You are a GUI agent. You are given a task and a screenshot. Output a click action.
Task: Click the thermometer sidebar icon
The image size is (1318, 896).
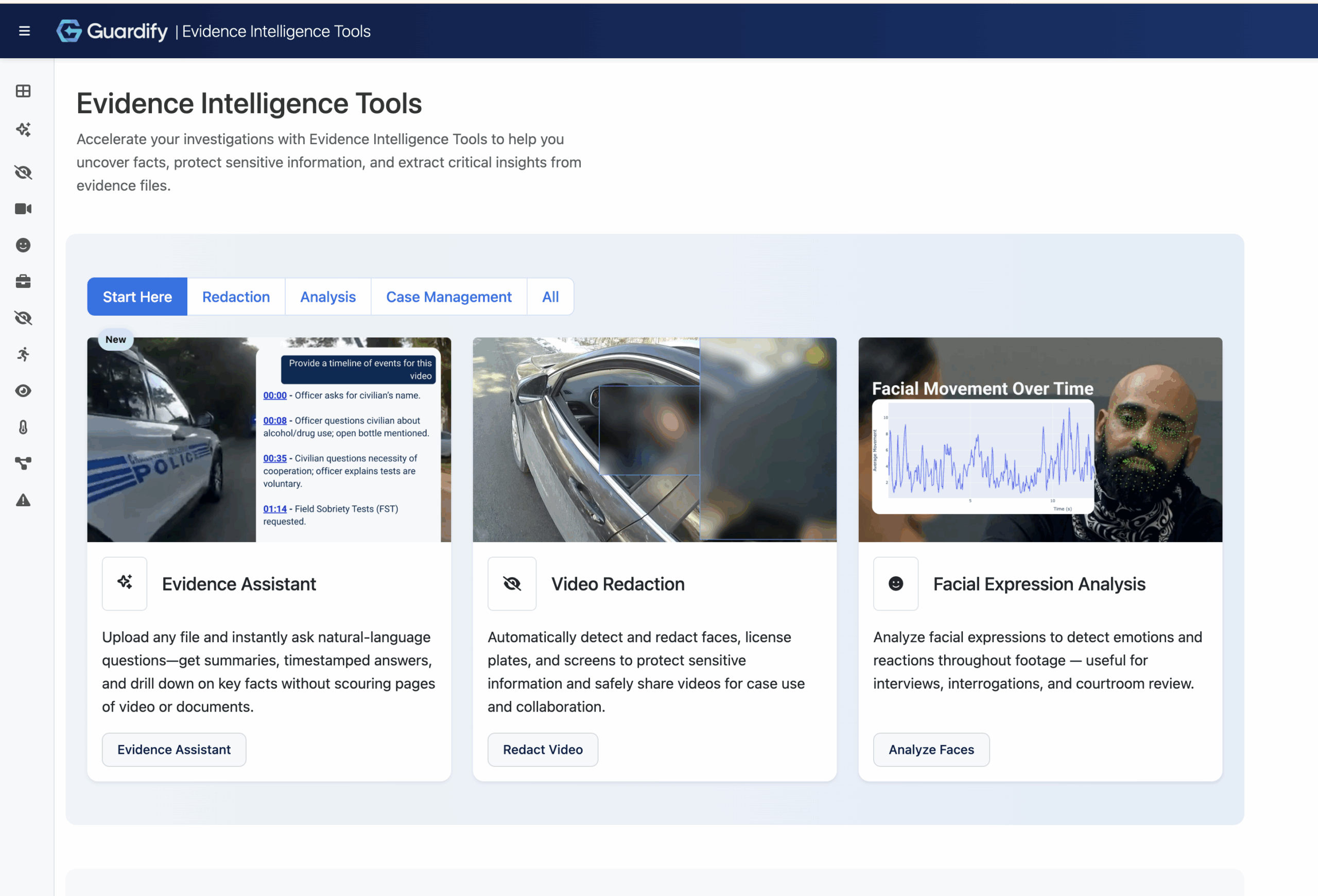23,427
